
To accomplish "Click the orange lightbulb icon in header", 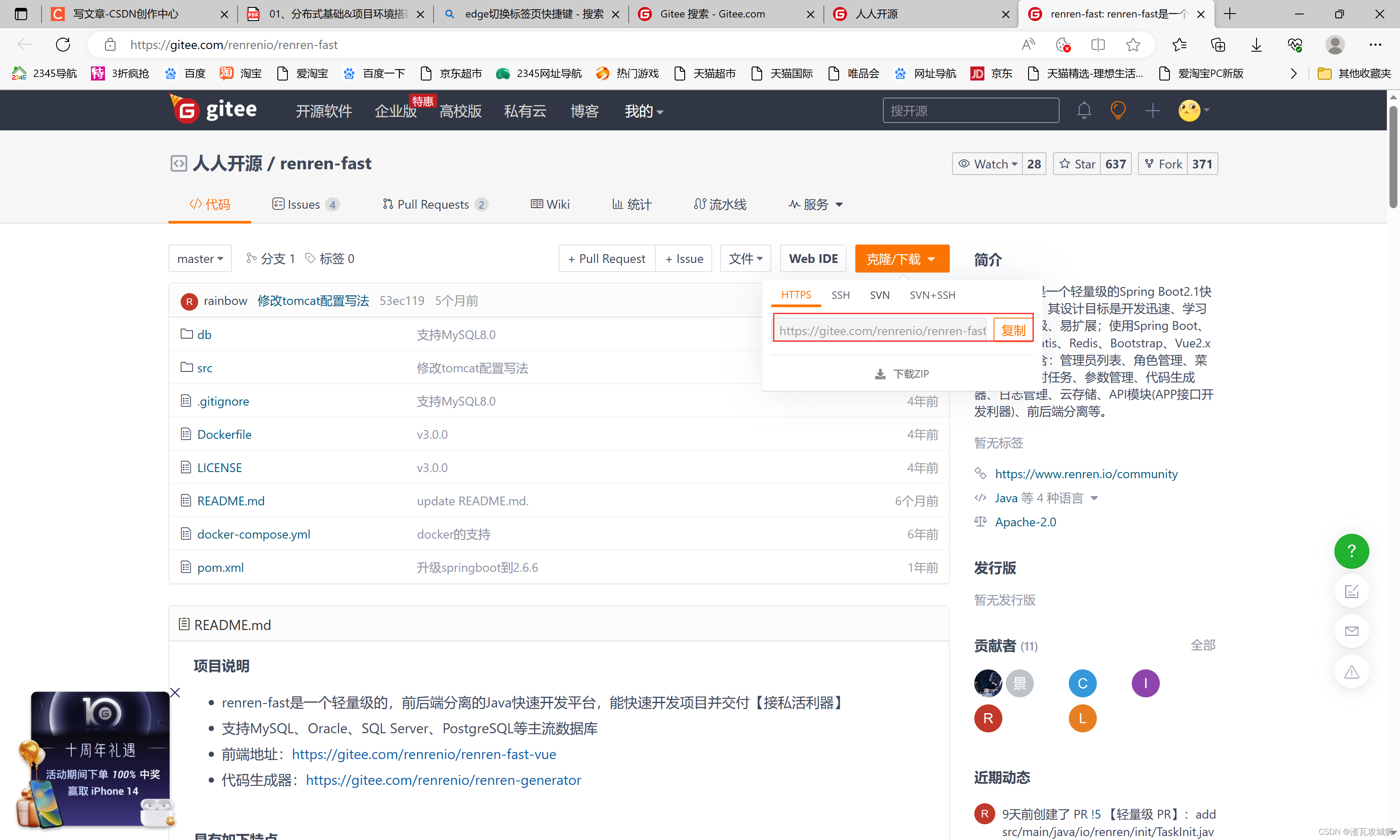I will point(1118,110).
